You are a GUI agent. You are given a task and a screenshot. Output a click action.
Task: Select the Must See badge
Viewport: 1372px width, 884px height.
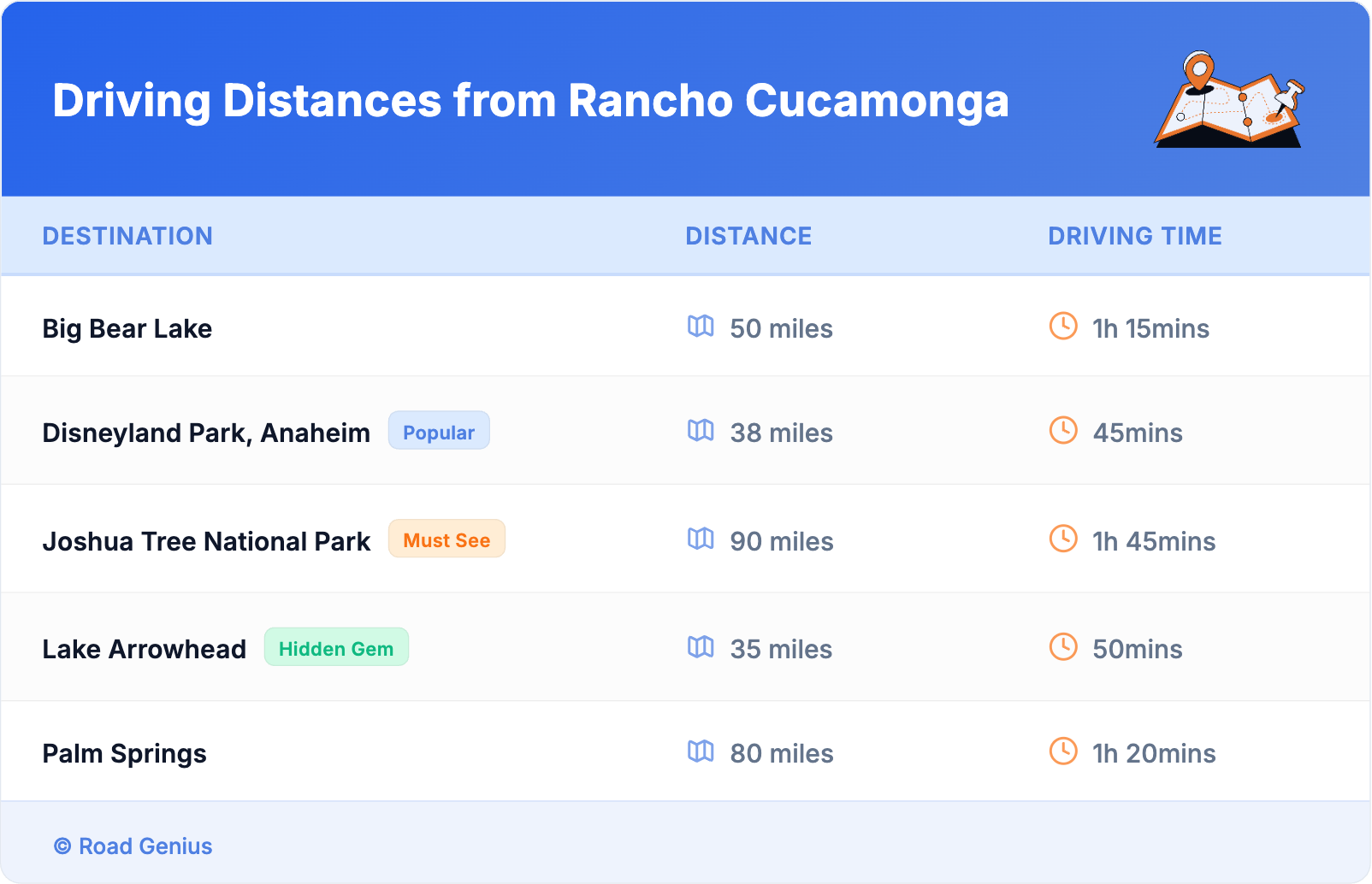pyautogui.click(x=446, y=539)
